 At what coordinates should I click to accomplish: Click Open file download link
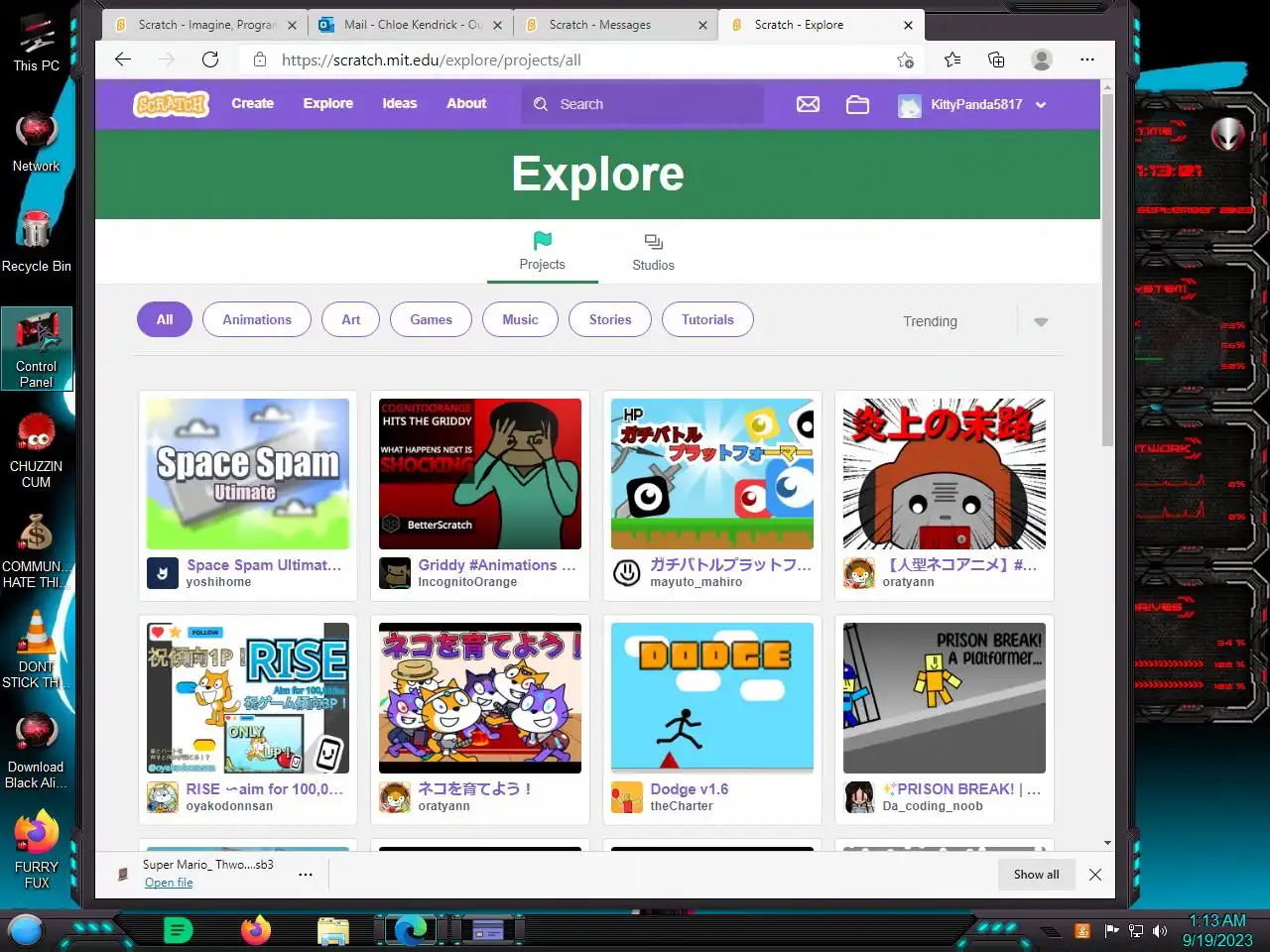pyautogui.click(x=169, y=883)
